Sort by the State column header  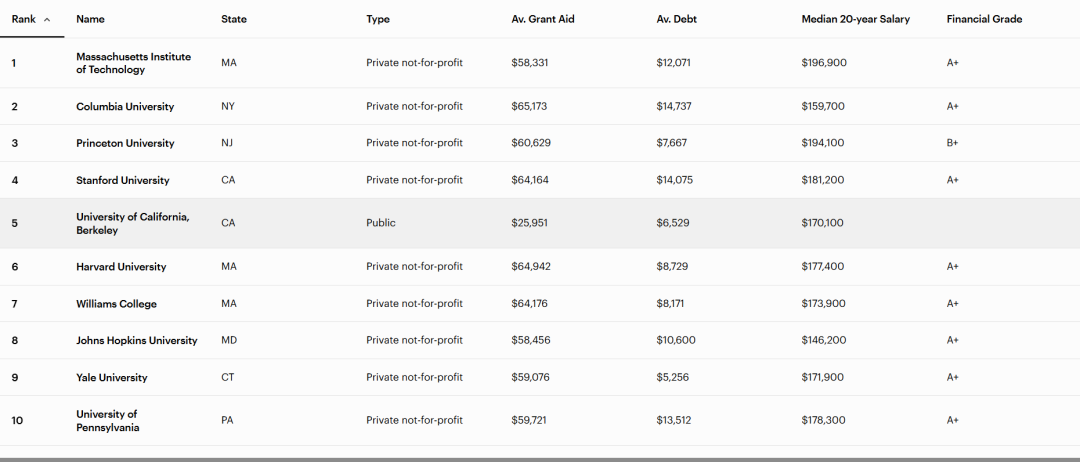pyautogui.click(x=234, y=19)
